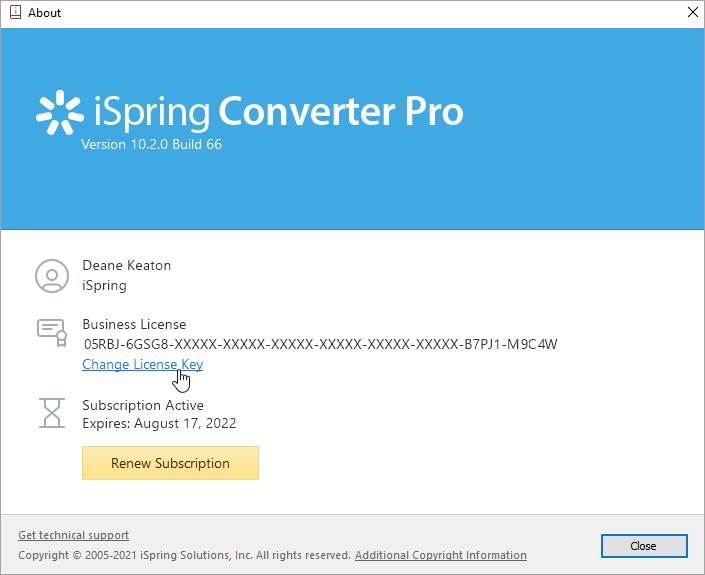Image resolution: width=705 pixels, height=575 pixels.
Task: Click the name Deane Keaton
Action: click(x=127, y=265)
